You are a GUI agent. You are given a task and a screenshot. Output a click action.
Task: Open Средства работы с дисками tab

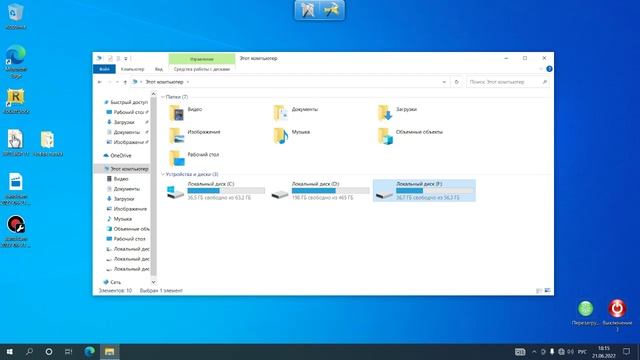202,69
